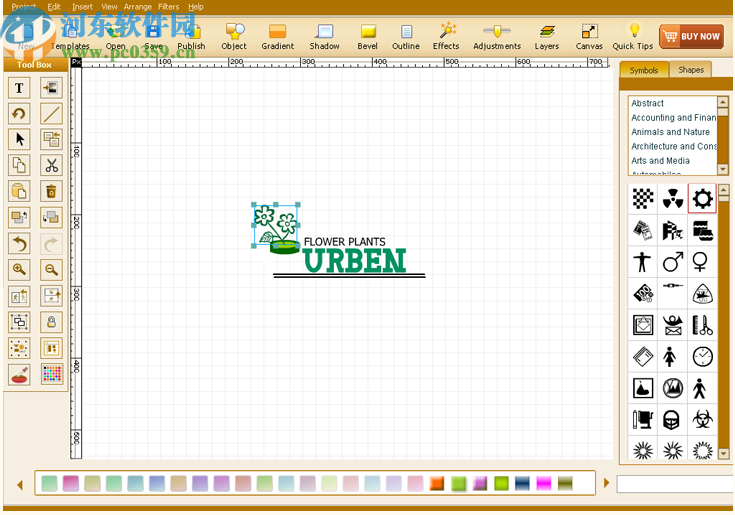Switch to the Shapes tab
Image resolution: width=735 pixels, height=515 pixels.
coord(691,70)
